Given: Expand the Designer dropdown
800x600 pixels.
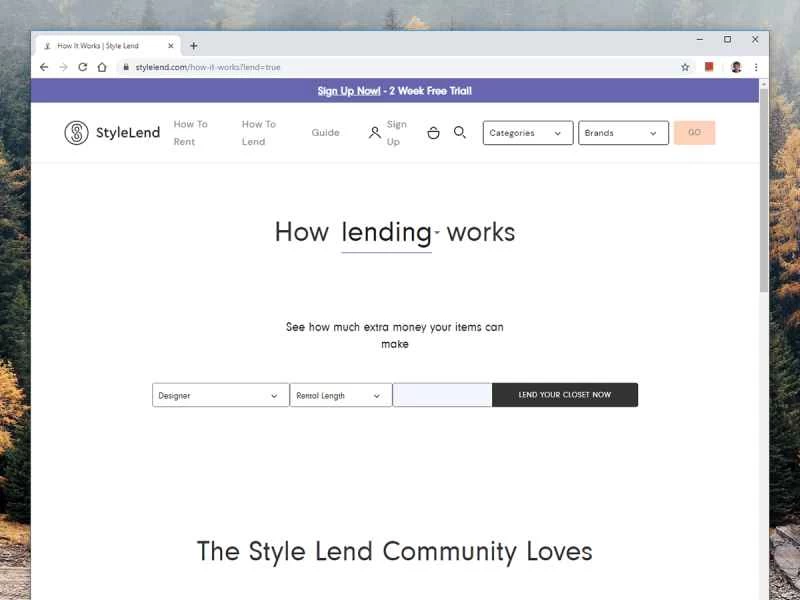Looking at the screenshot, I should pos(219,395).
